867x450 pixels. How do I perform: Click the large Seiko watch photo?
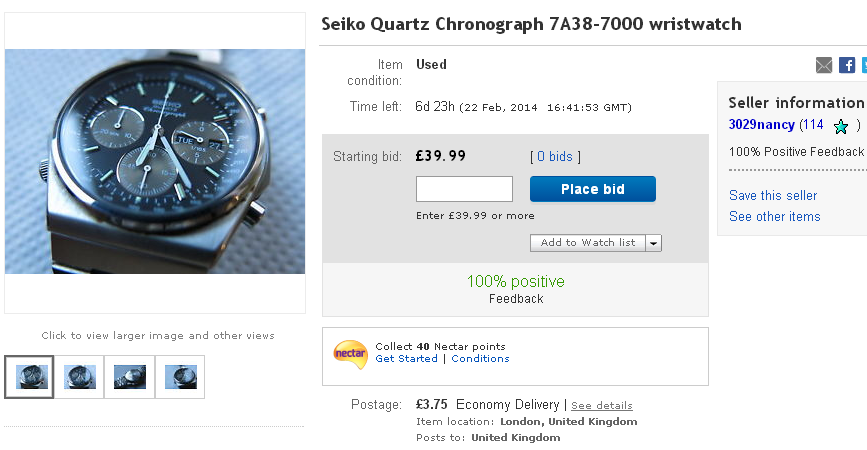coord(155,161)
